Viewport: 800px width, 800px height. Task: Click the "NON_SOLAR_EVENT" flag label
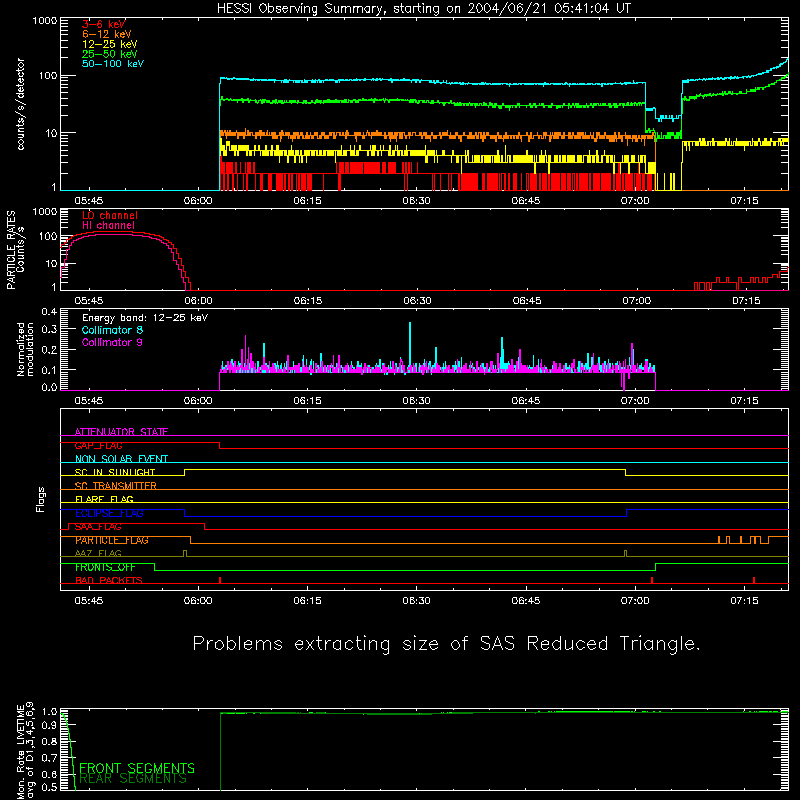click(x=121, y=459)
